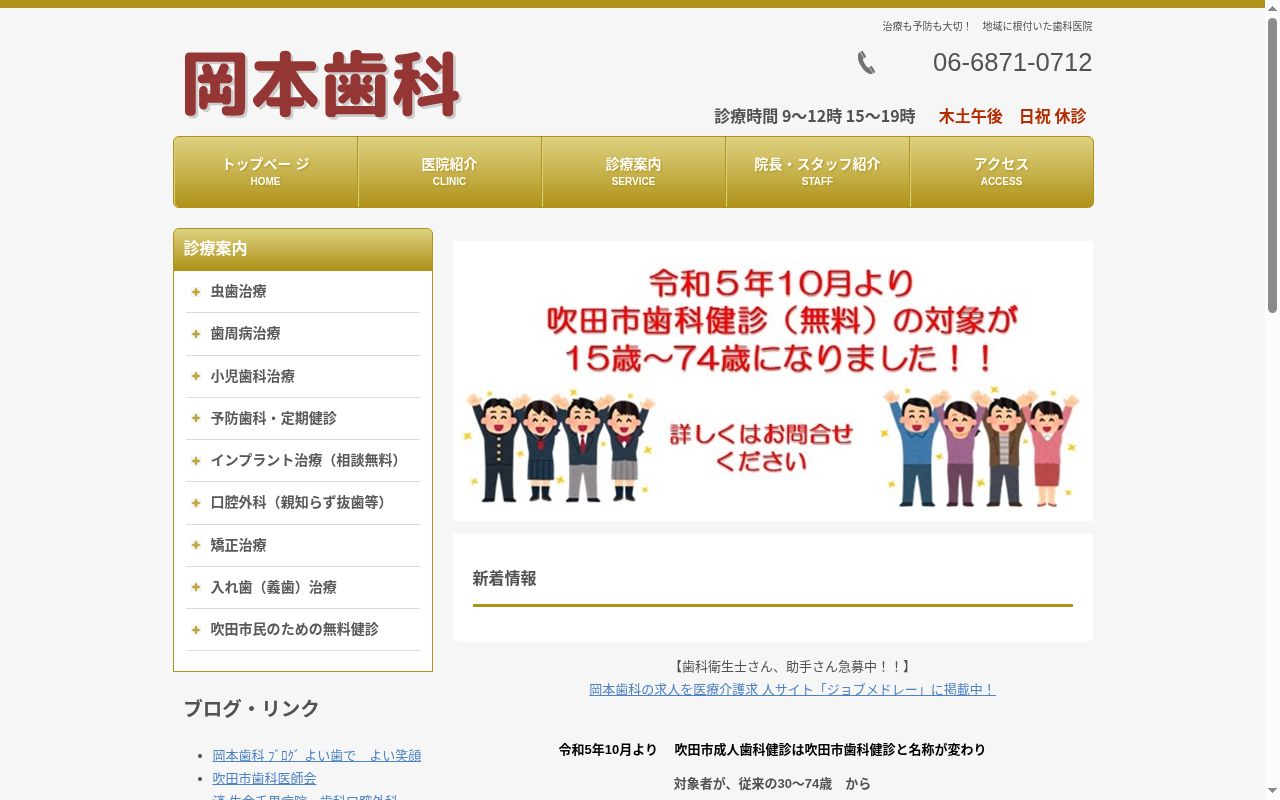Screen dimensions: 1280x800
Task: Select 小児歯科治療 in the sidebar
Action: [252, 376]
